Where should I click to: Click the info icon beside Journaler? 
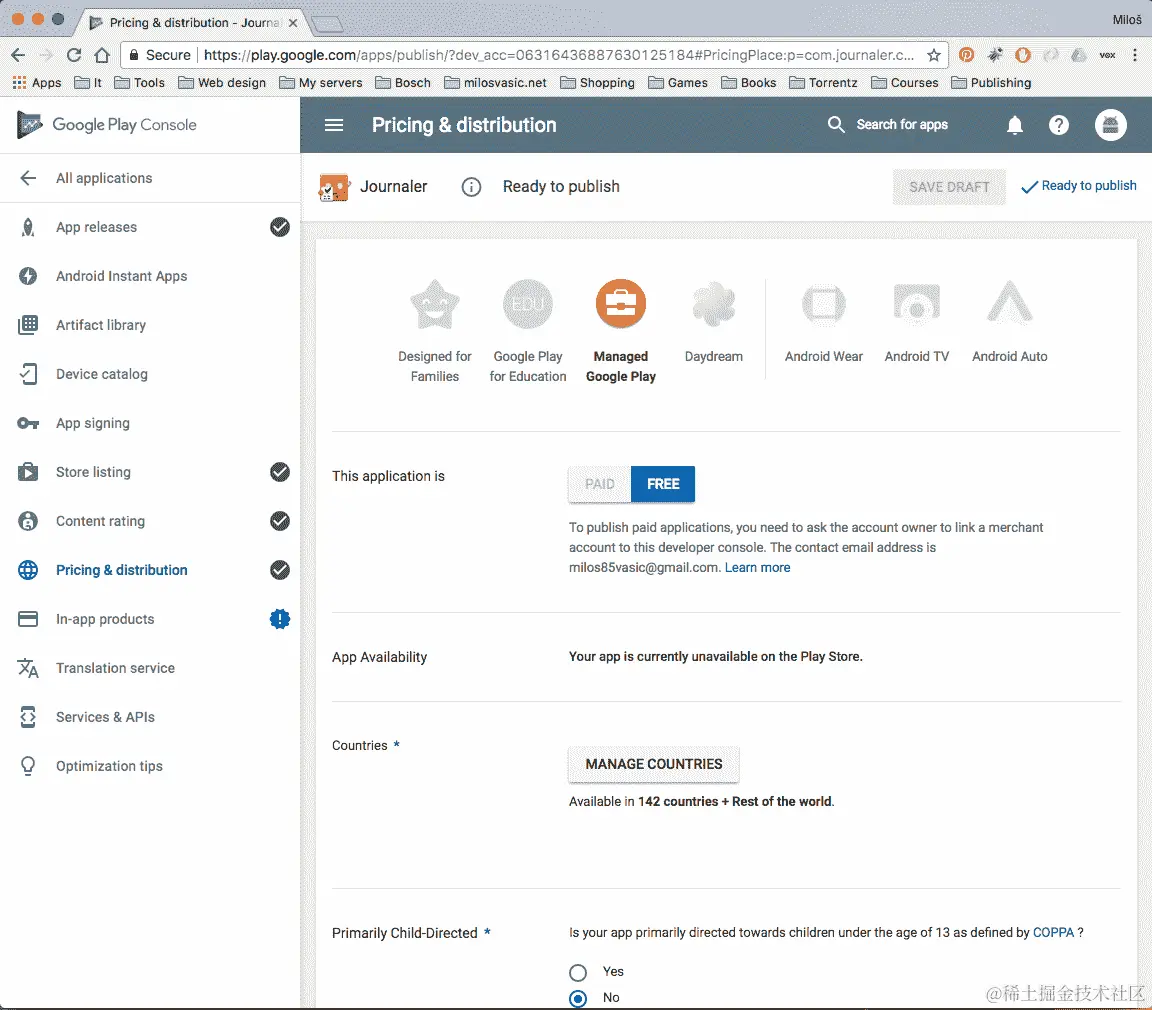[x=471, y=187]
